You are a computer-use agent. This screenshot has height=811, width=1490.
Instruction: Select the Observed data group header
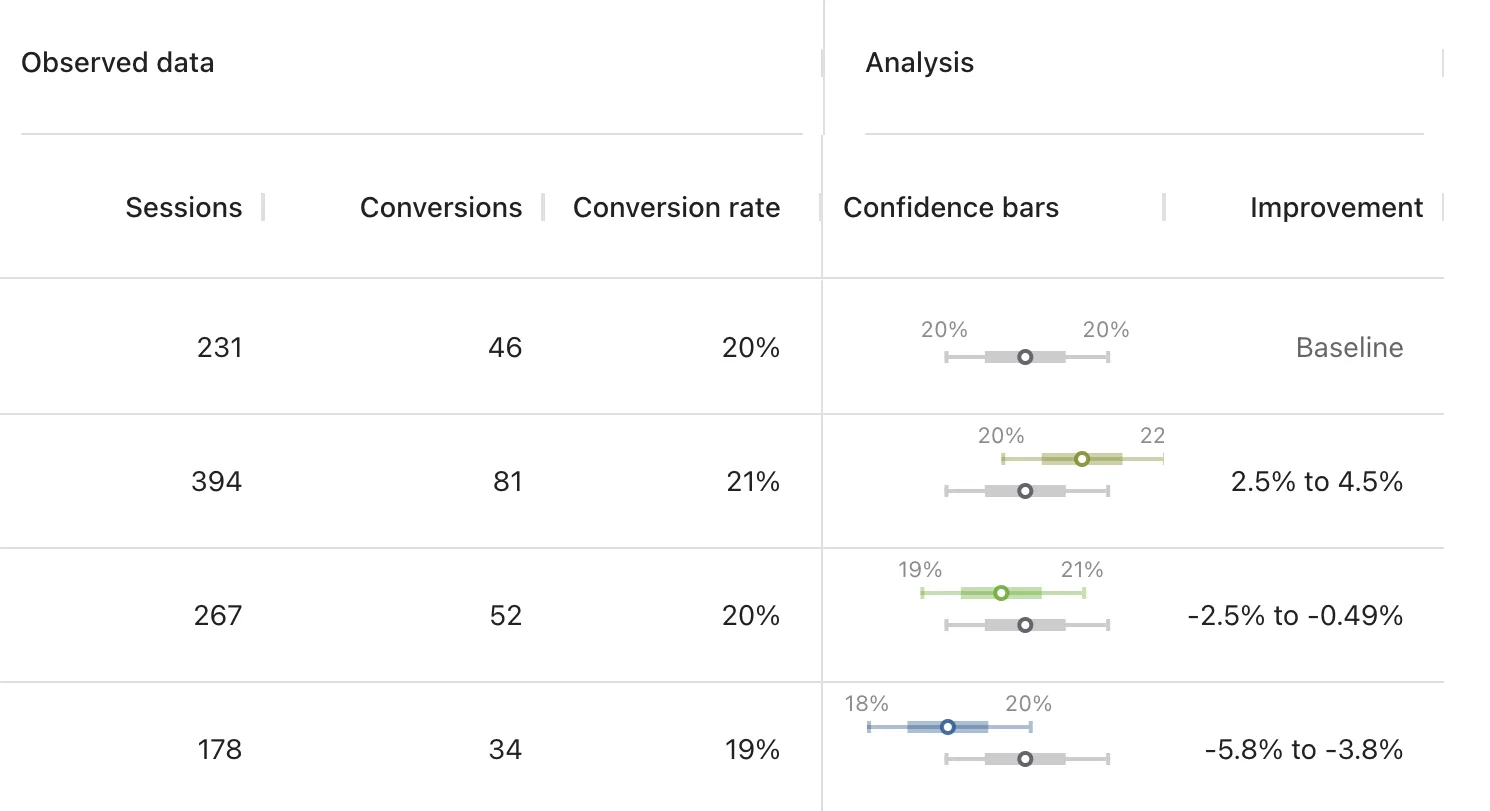(x=118, y=63)
